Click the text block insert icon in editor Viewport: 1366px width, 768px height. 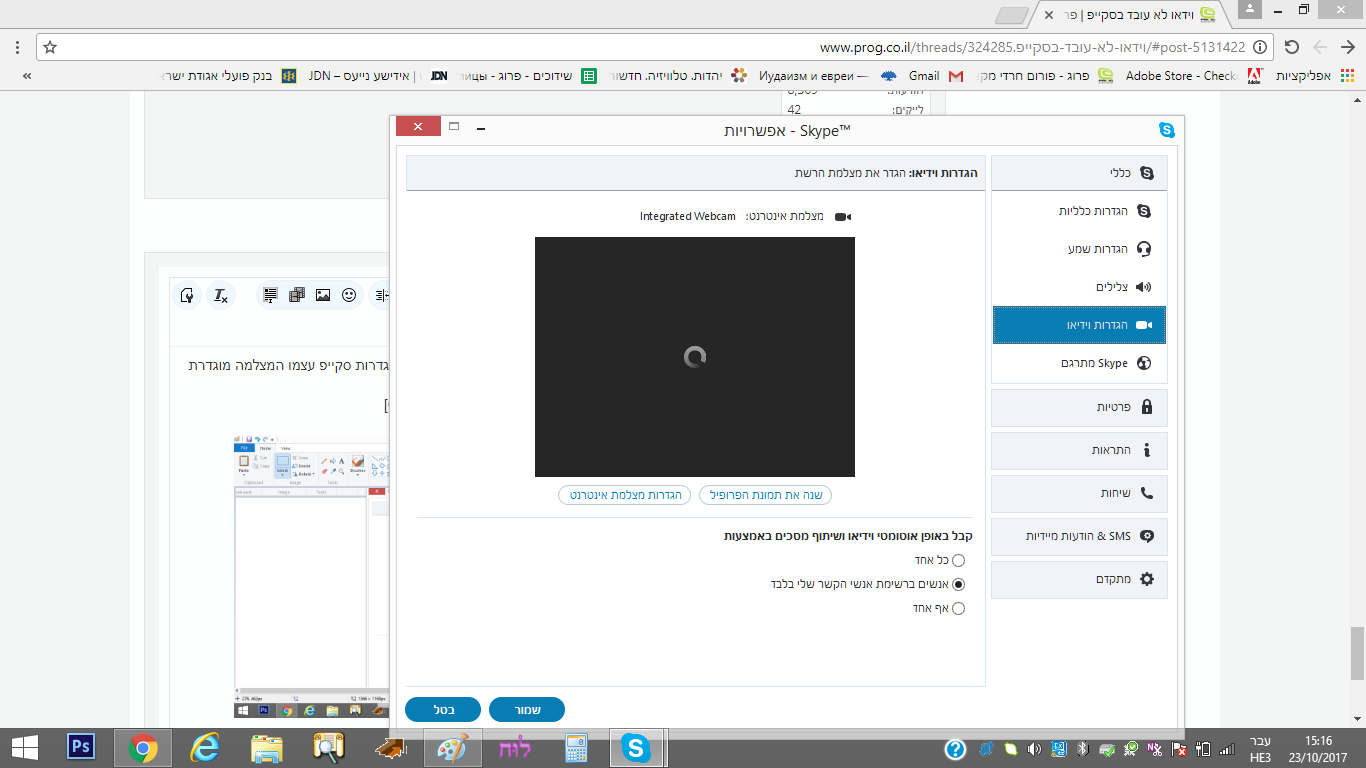pyautogui.click(x=270, y=295)
